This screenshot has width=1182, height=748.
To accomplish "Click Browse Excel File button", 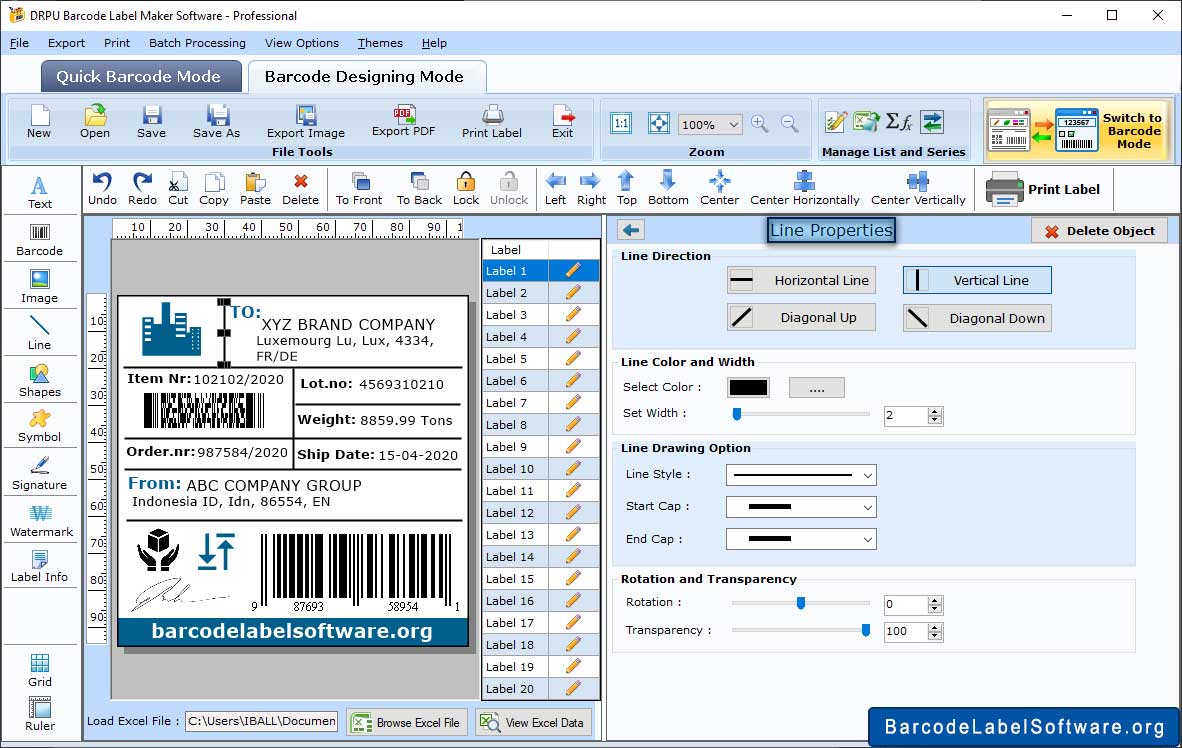I will coord(407,722).
